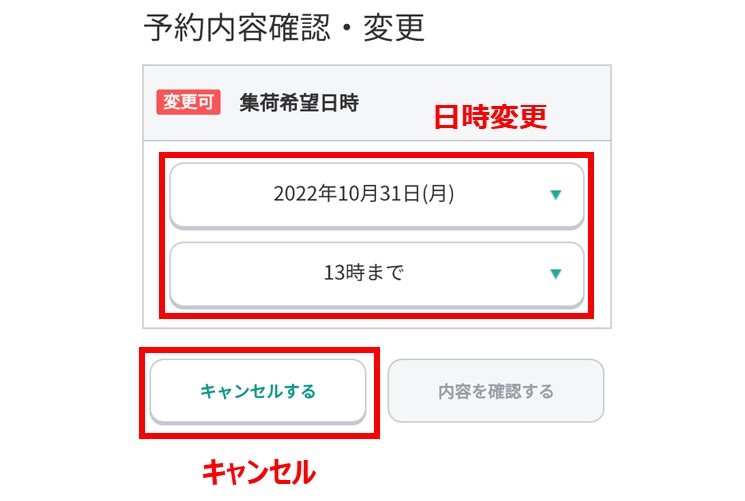Image resolution: width=745 pixels, height=501 pixels.
Task: Open the 2022年10月31日(月) date dropdown
Action: pyautogui.click(x=377, y=195)
